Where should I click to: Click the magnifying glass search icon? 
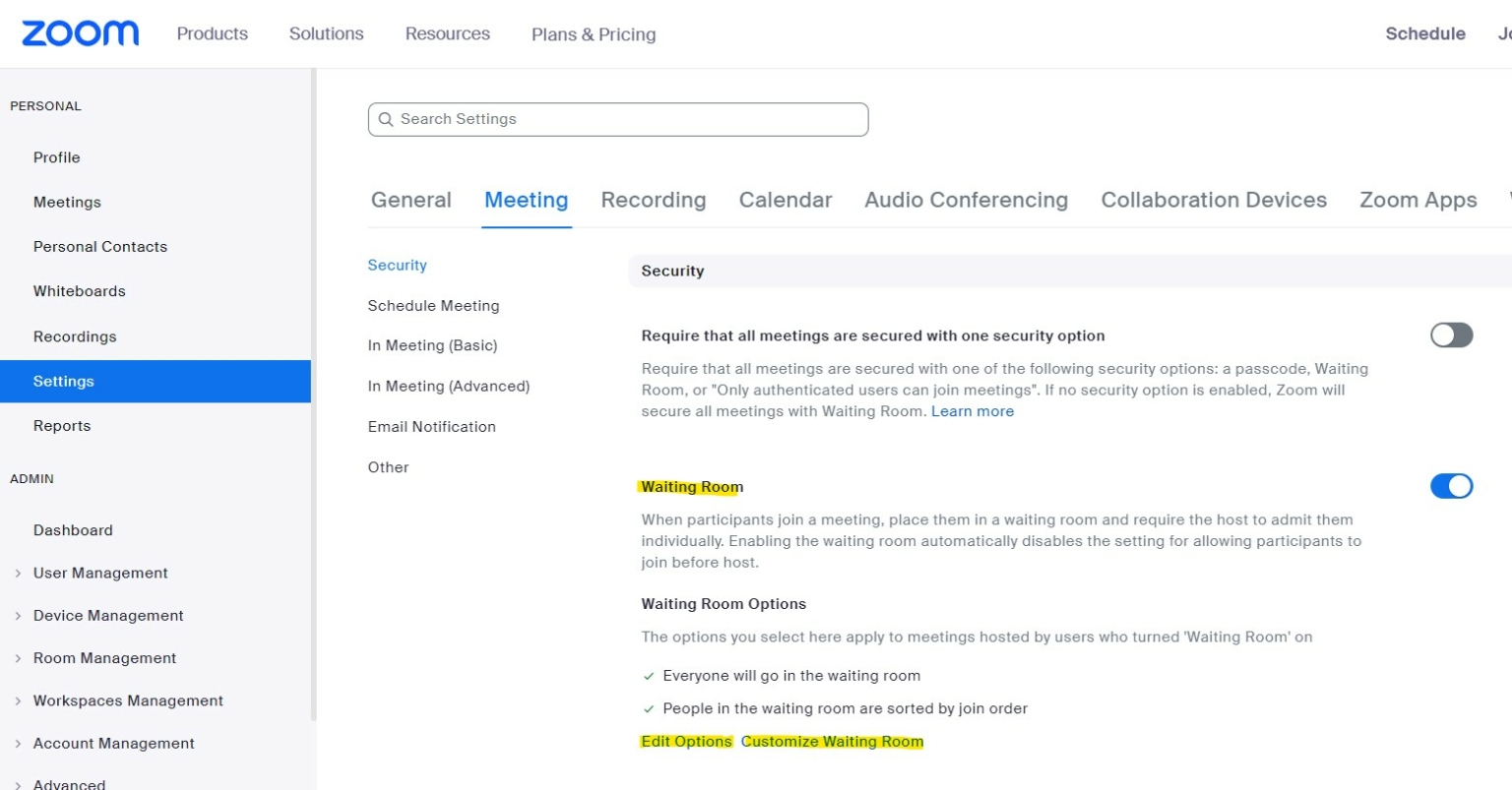[387, 119]
